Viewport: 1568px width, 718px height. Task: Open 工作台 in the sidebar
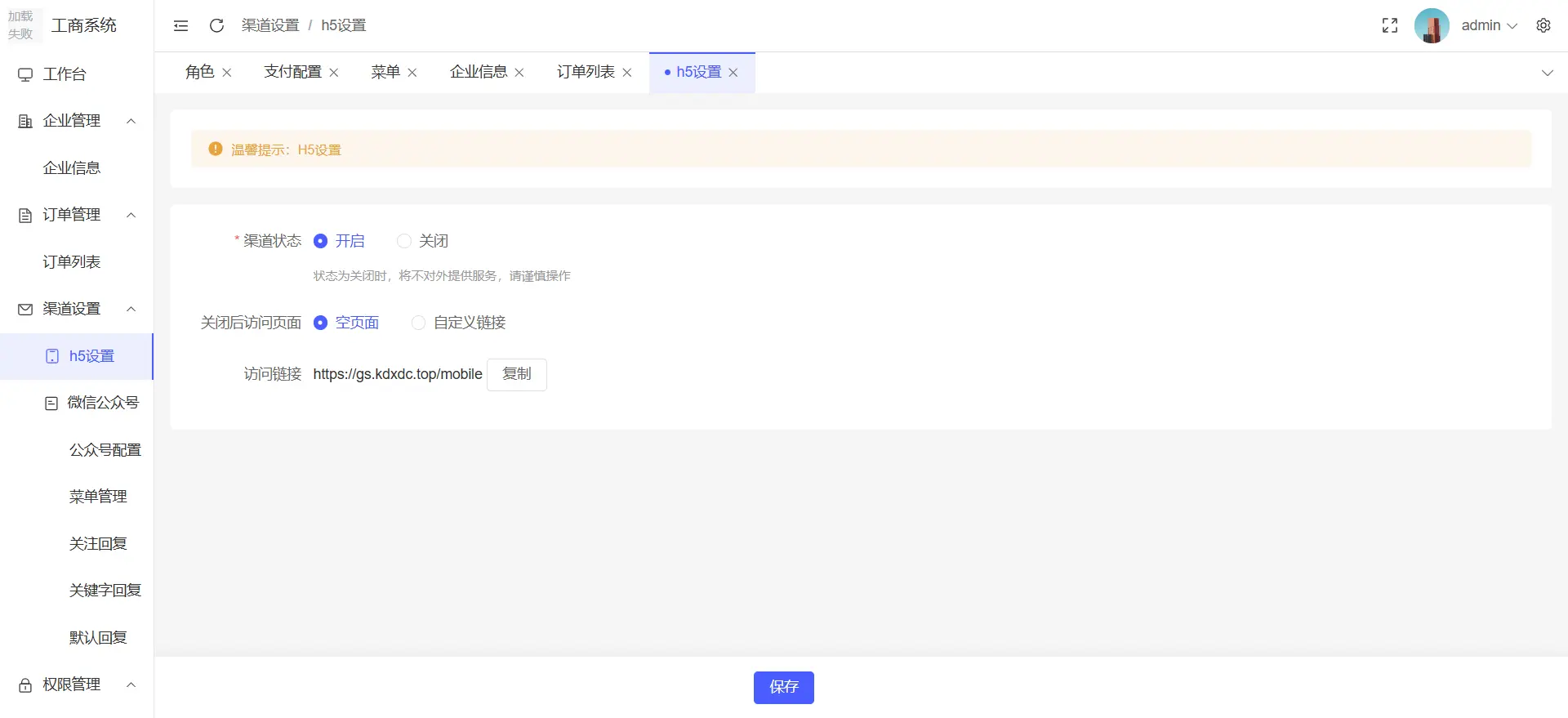(77, 74)
